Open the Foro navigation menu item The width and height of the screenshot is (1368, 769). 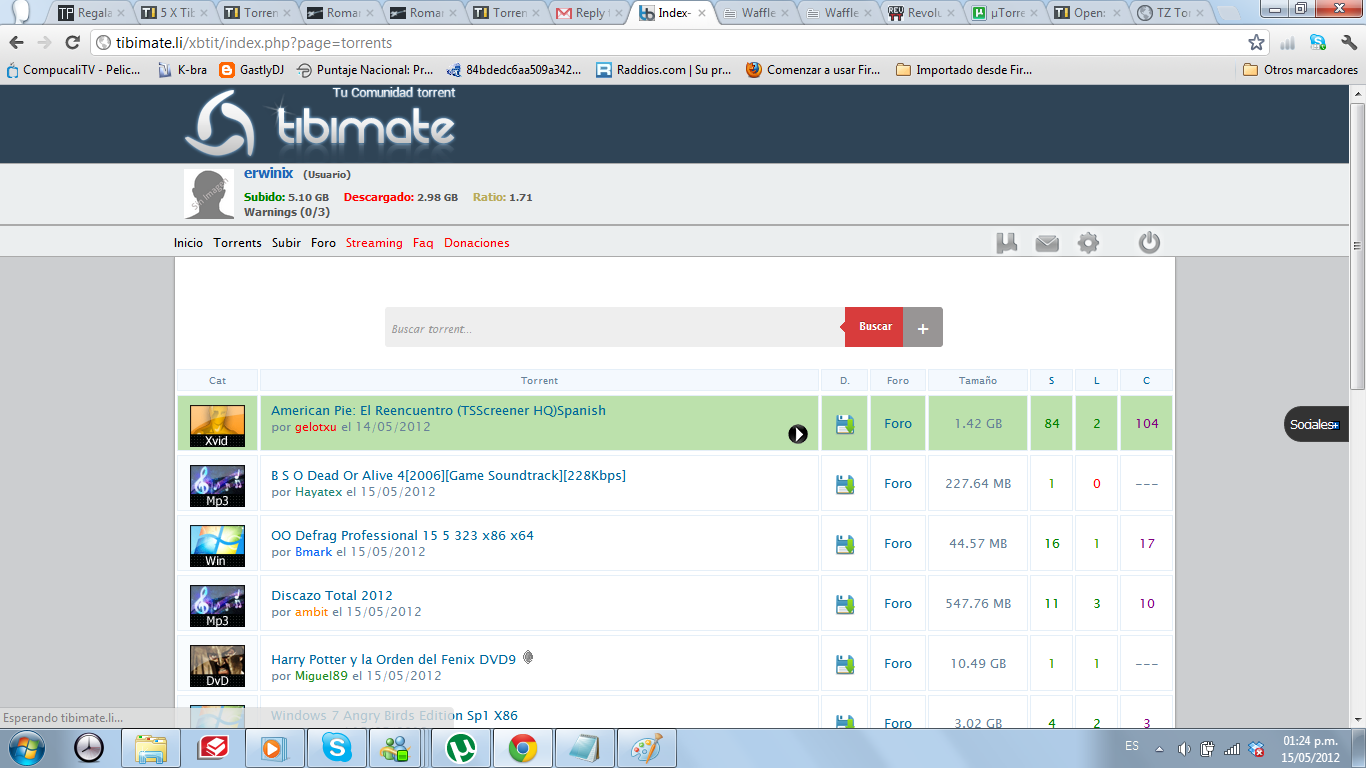coord(323,243)
